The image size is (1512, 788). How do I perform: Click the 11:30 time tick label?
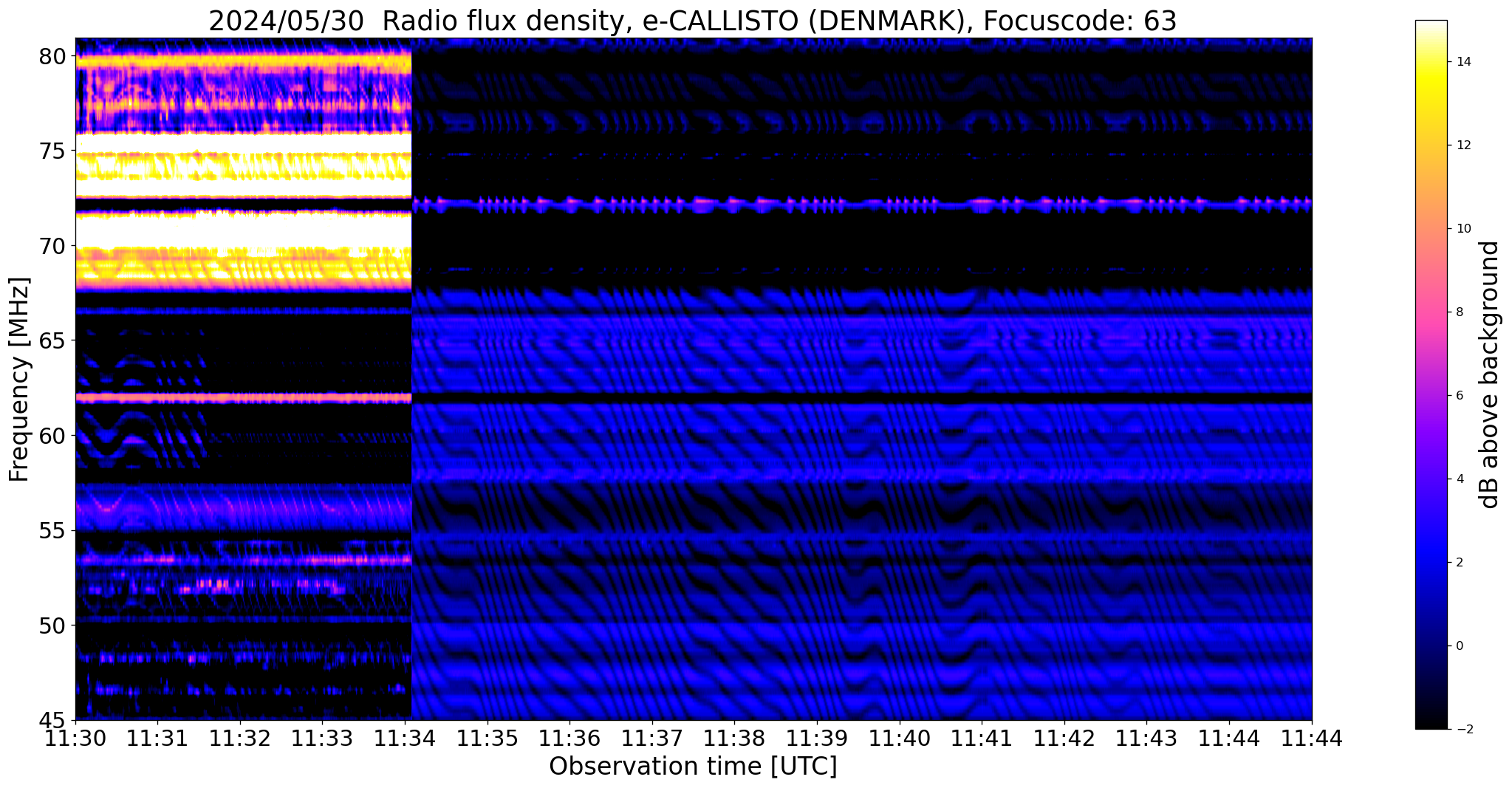pos(75,738)
